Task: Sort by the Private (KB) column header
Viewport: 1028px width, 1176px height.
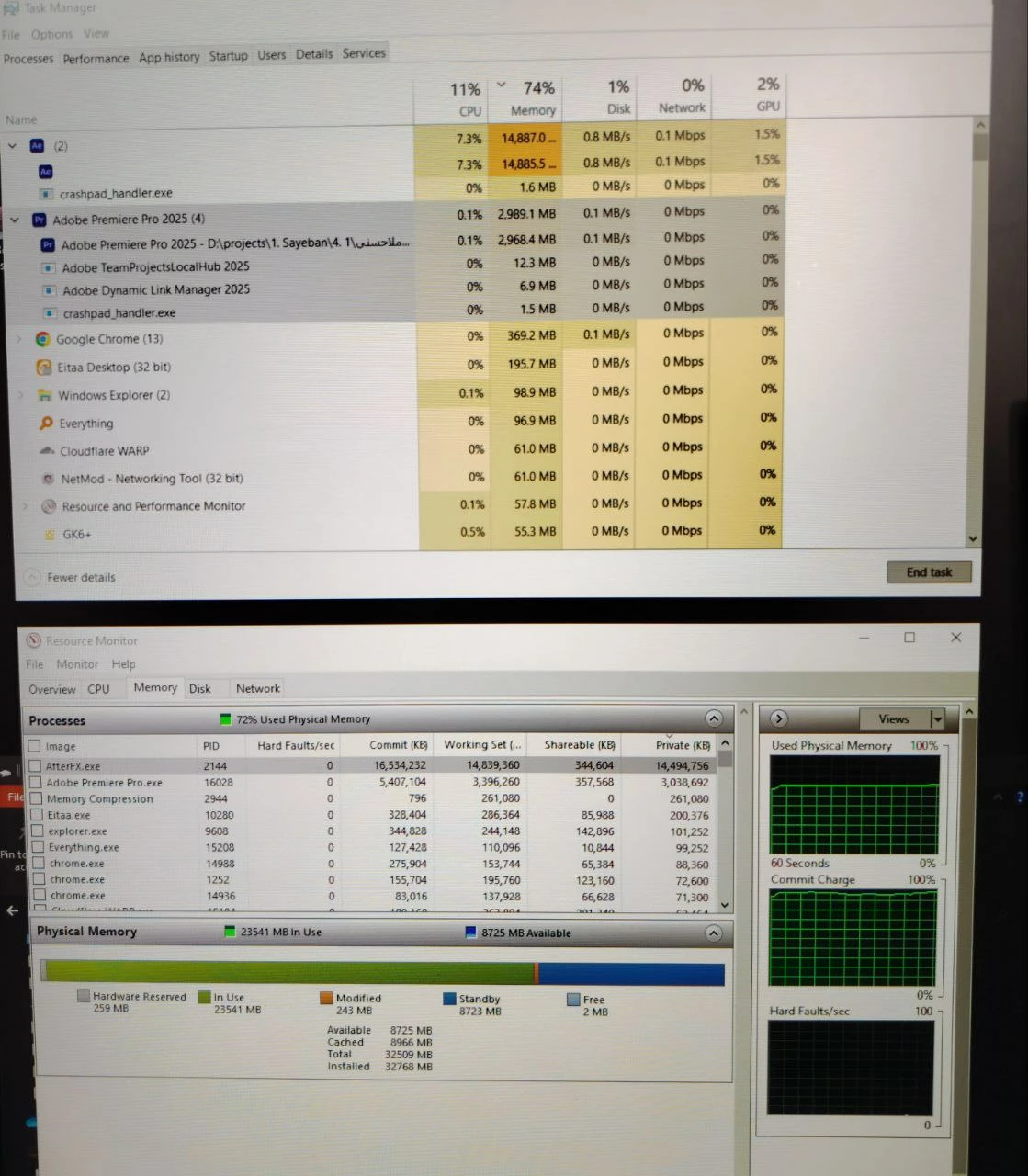Action: pos(672,745)
